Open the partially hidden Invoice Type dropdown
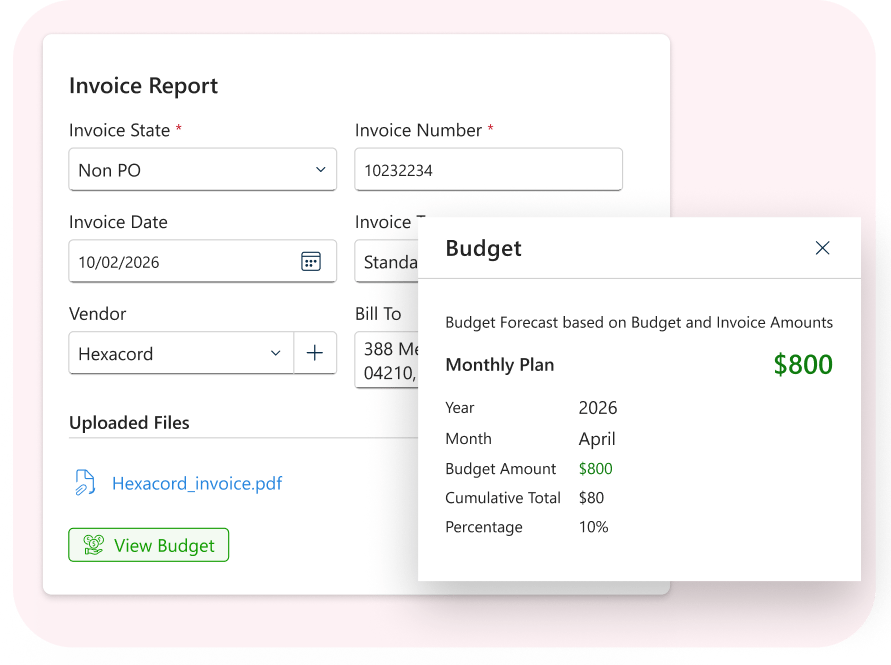 (x=386, y=261)
